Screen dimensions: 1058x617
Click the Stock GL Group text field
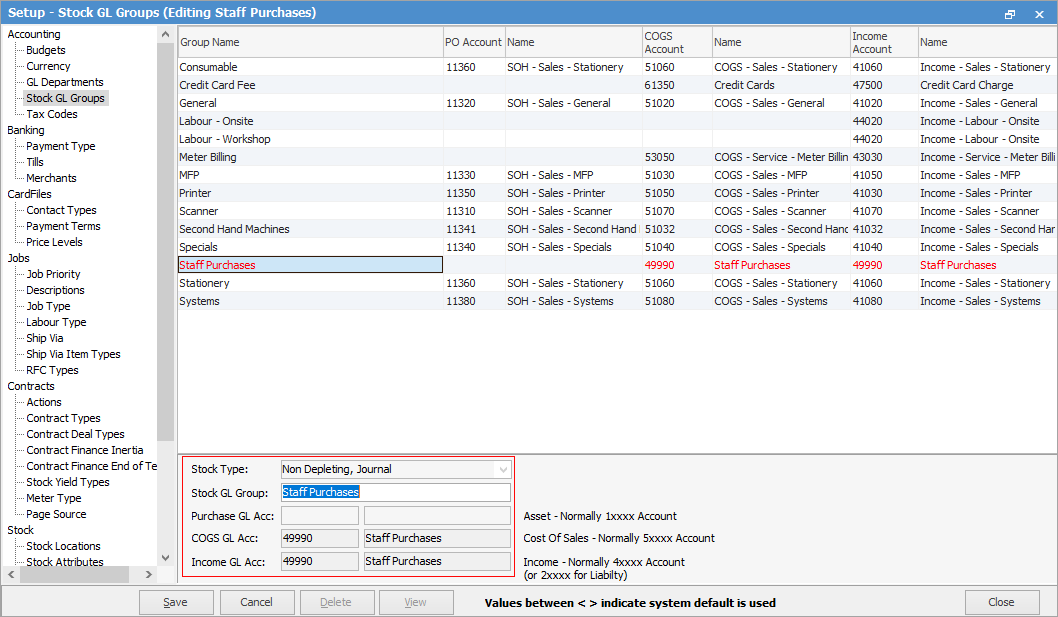(395, 492)
